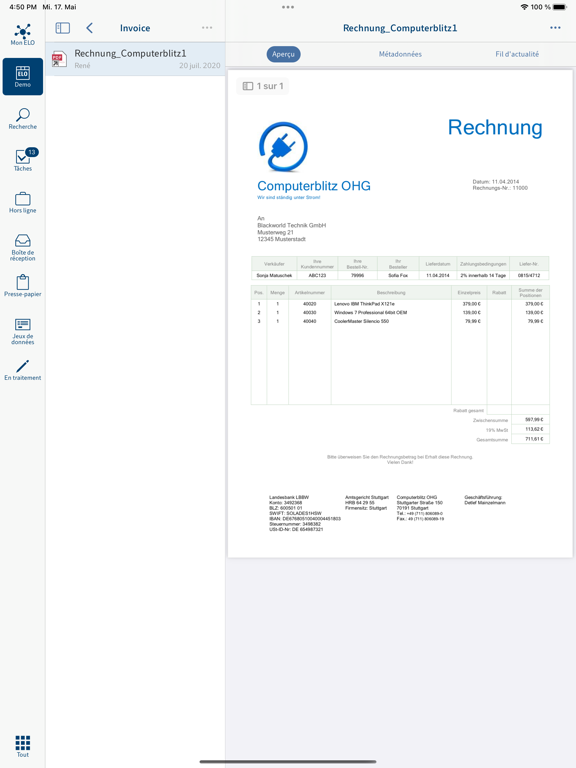The height and width of the screenshot is (768, 576).
Task: Go back with the chevron arrow
Action: pyautogui.click(x=89, y=28)
